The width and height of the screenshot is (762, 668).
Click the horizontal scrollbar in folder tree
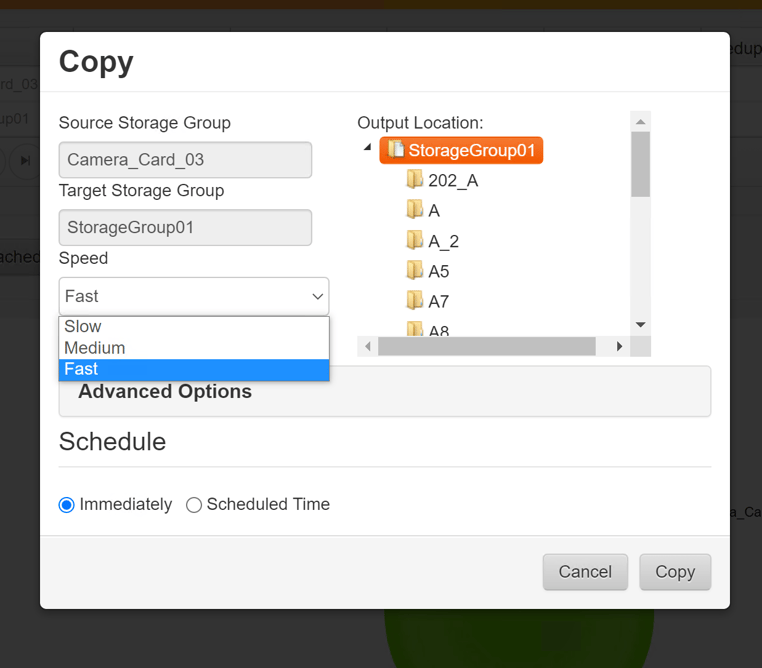pos(486,346)
